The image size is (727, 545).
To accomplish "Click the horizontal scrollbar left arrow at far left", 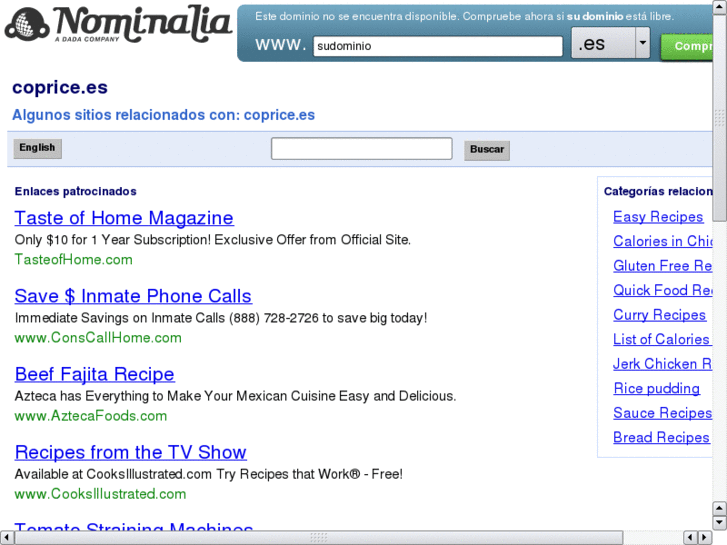I will point(6,537).
